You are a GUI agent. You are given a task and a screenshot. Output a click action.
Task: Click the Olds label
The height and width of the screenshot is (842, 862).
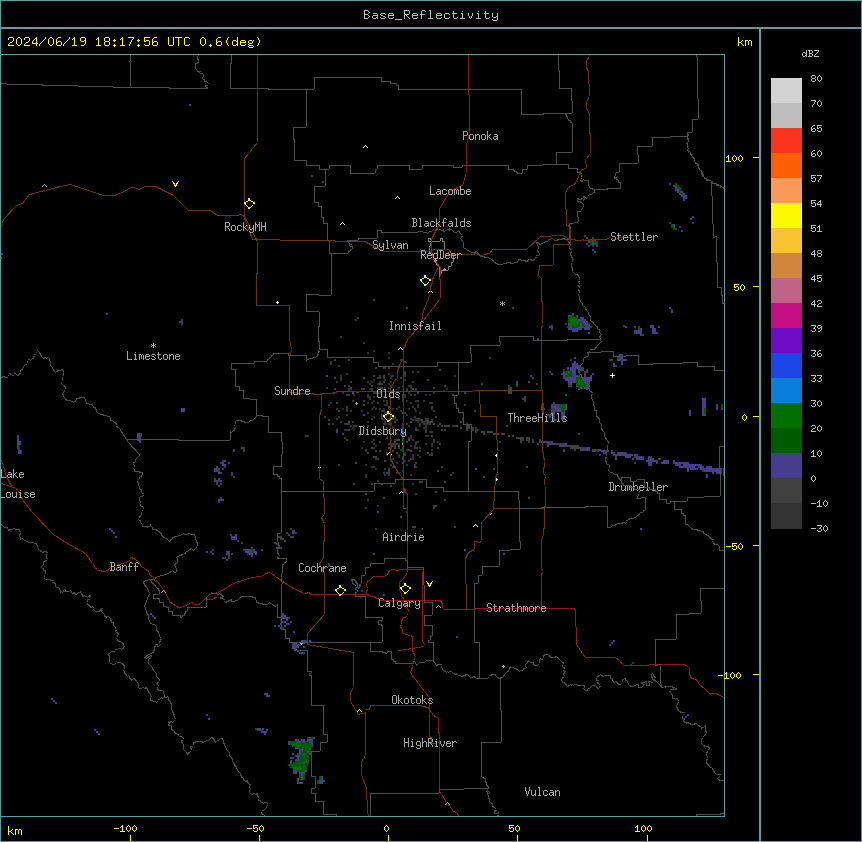point(388,394)
